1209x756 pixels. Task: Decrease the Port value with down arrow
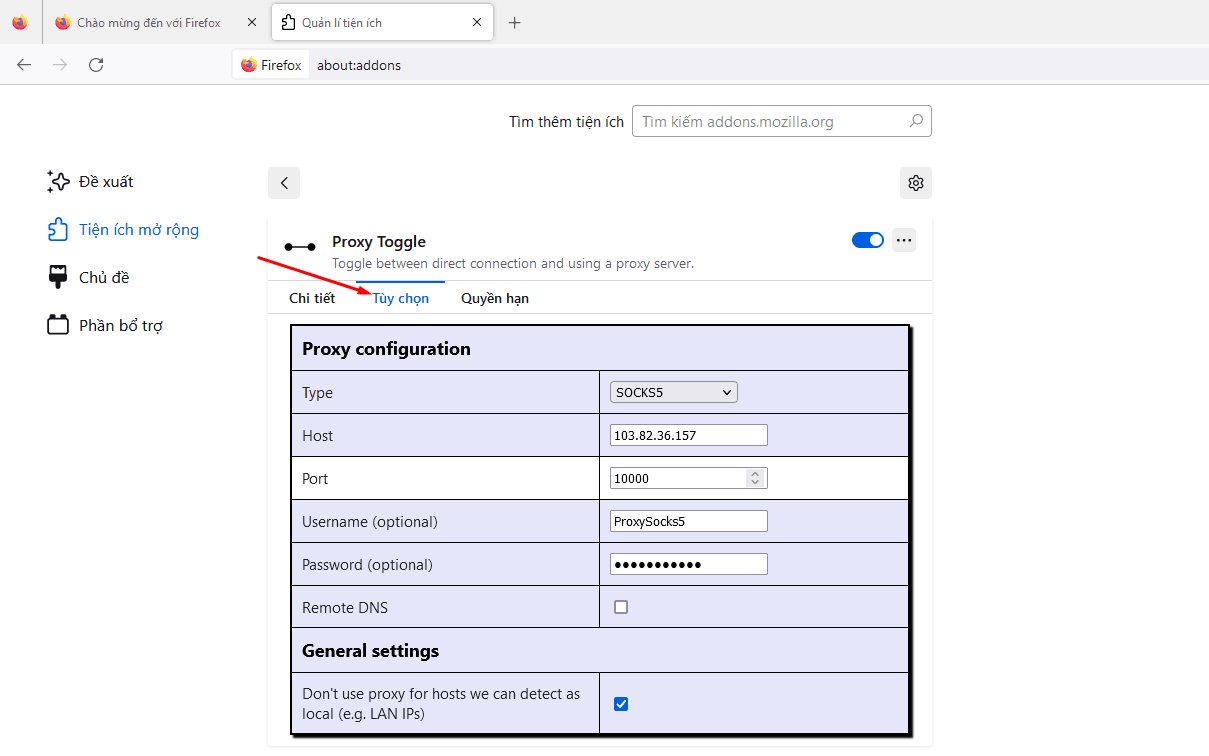756,484
